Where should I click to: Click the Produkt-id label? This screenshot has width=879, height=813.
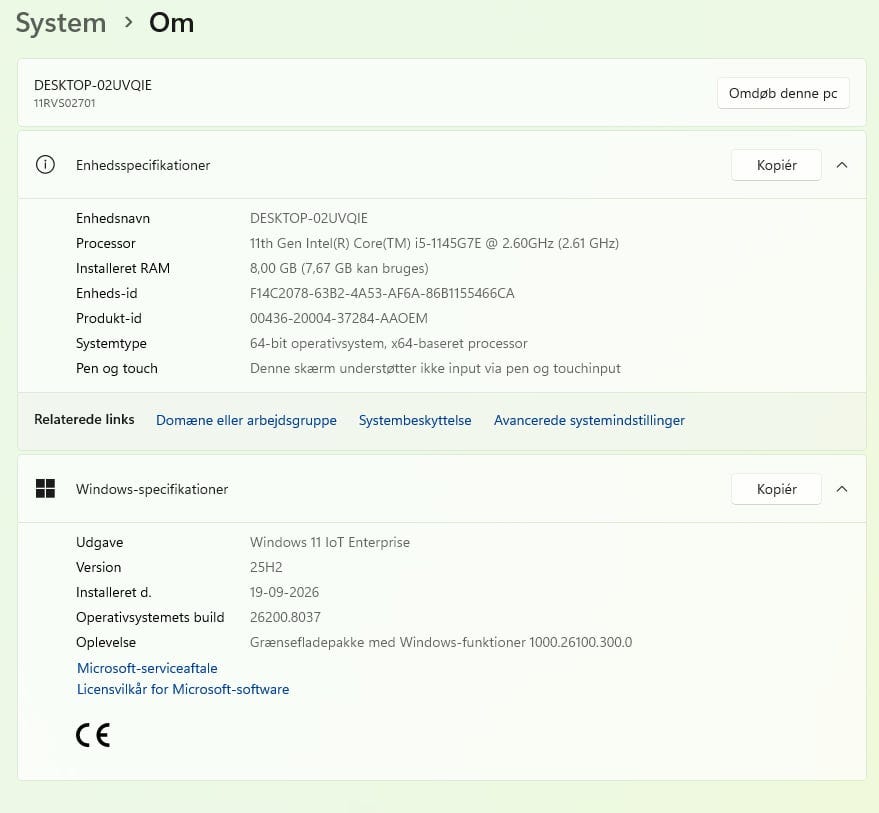[109, 318]
